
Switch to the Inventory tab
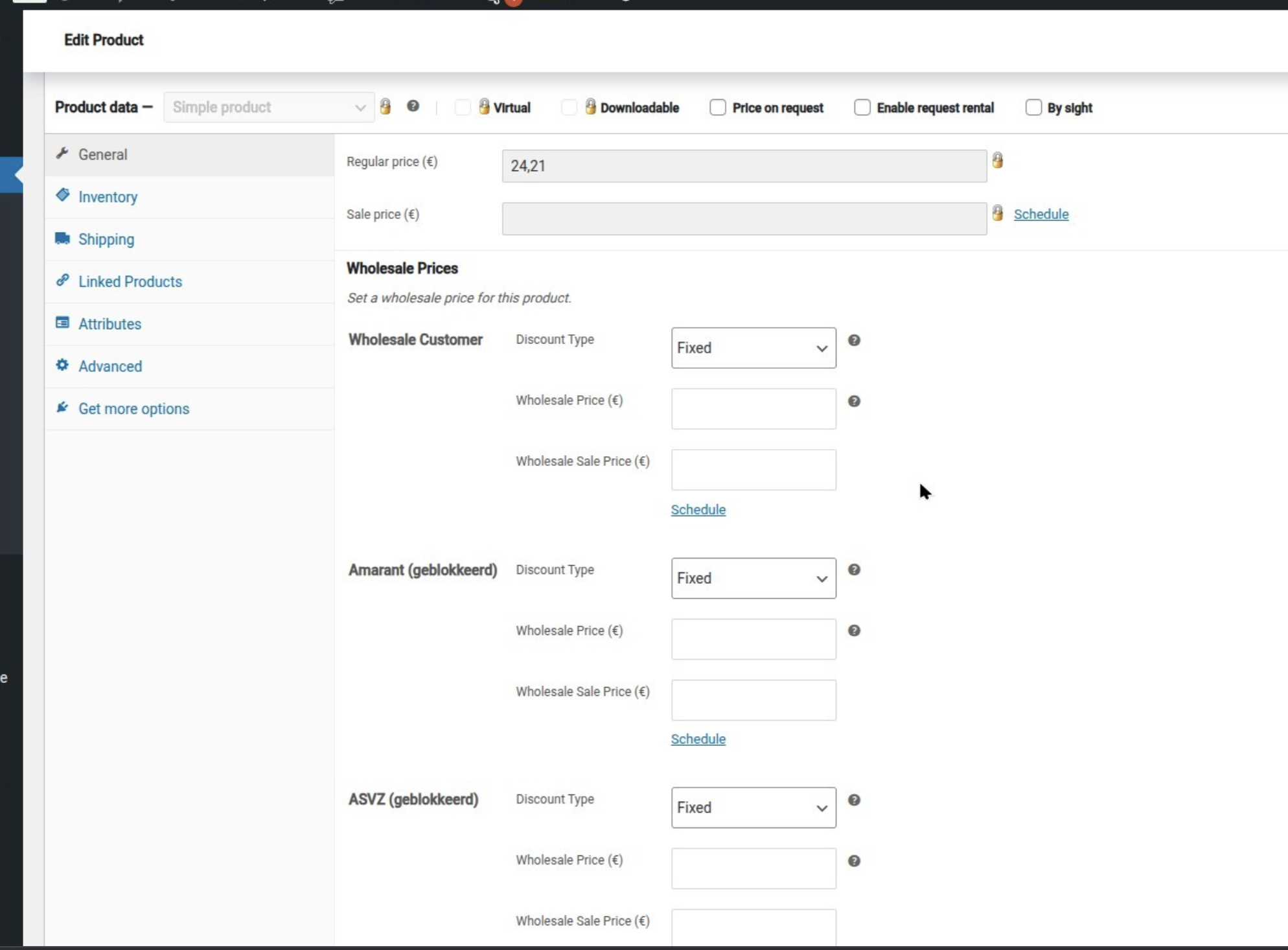(x=108, y=197)
